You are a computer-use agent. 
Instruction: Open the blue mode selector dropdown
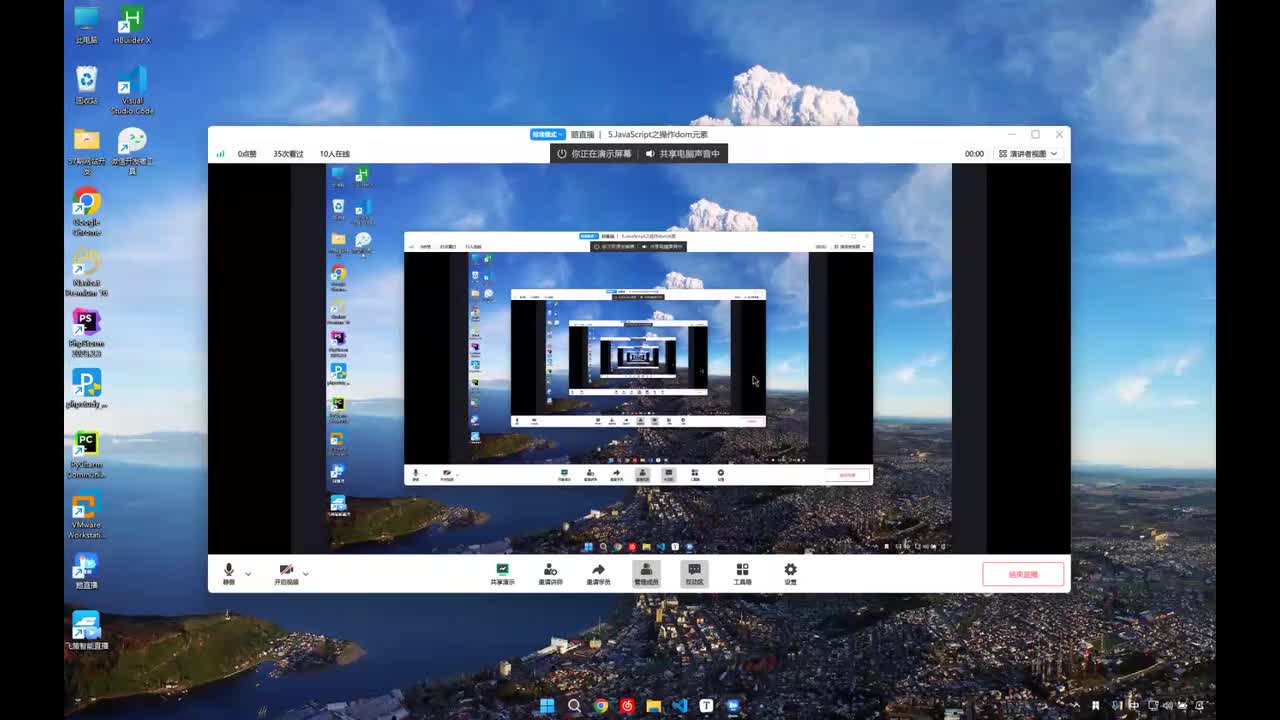point(548,134)
